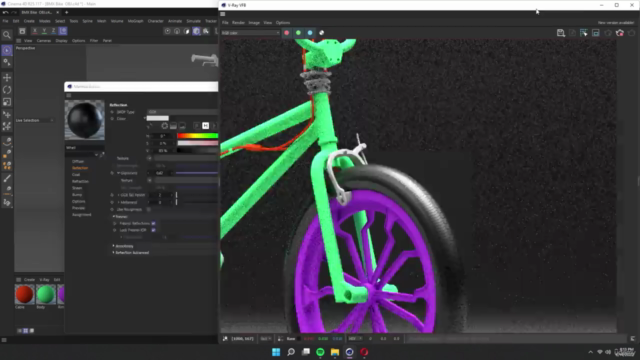
Task: Toggle the coordinate system icon next to Z
Action: (x=63, y=31)
